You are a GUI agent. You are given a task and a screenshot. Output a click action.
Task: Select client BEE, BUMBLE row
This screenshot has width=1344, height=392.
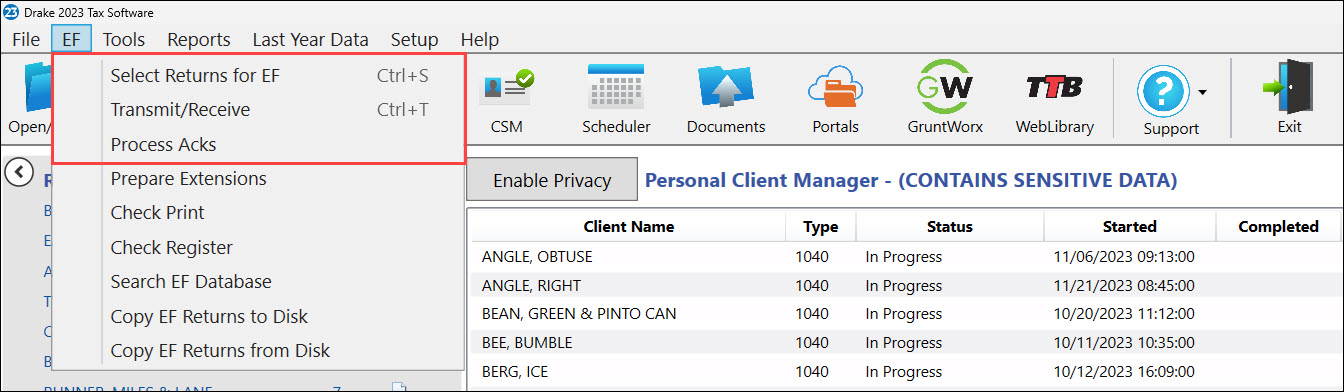point(906,342)
